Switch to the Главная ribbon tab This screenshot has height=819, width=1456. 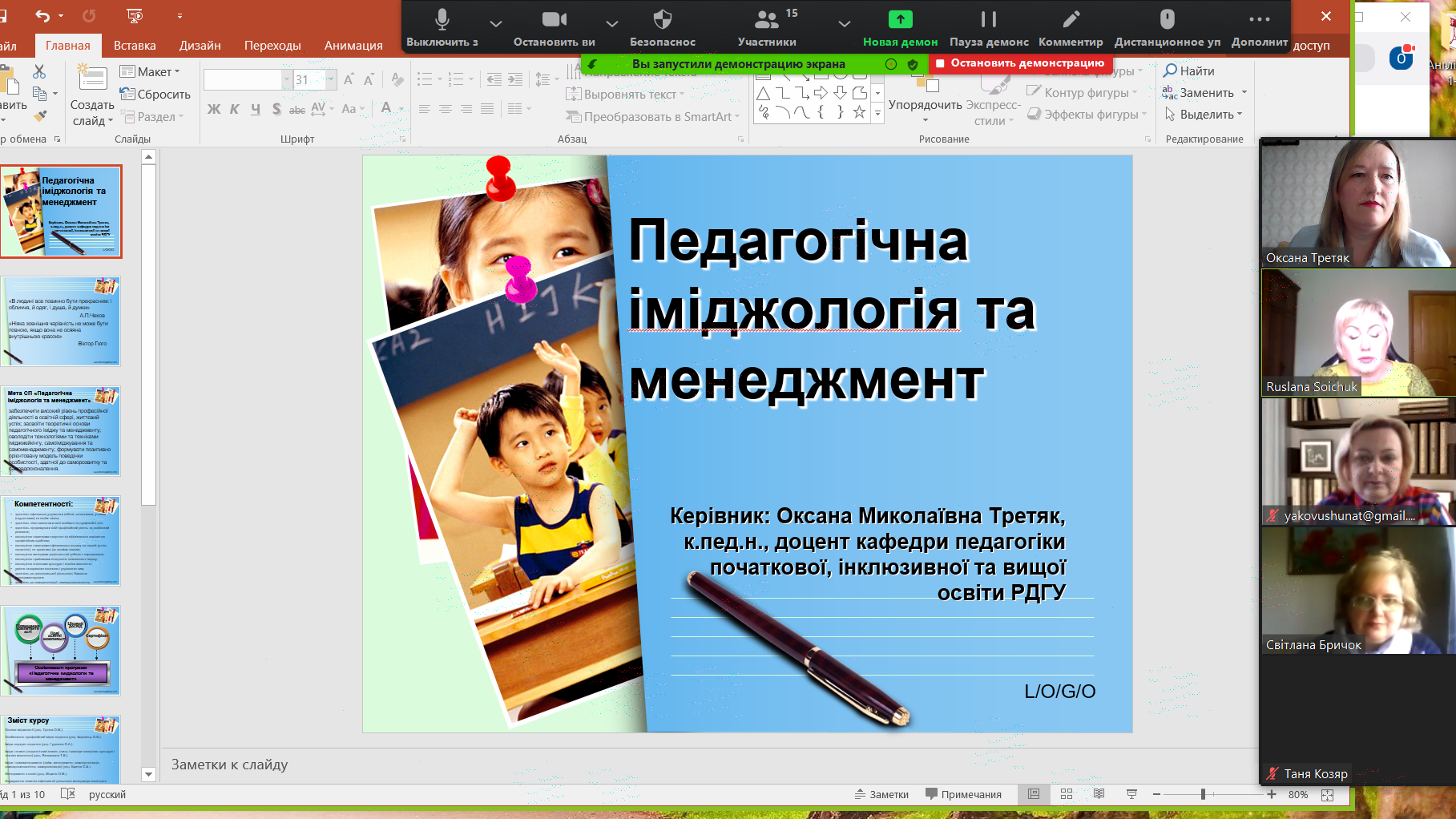click(68, 46)
